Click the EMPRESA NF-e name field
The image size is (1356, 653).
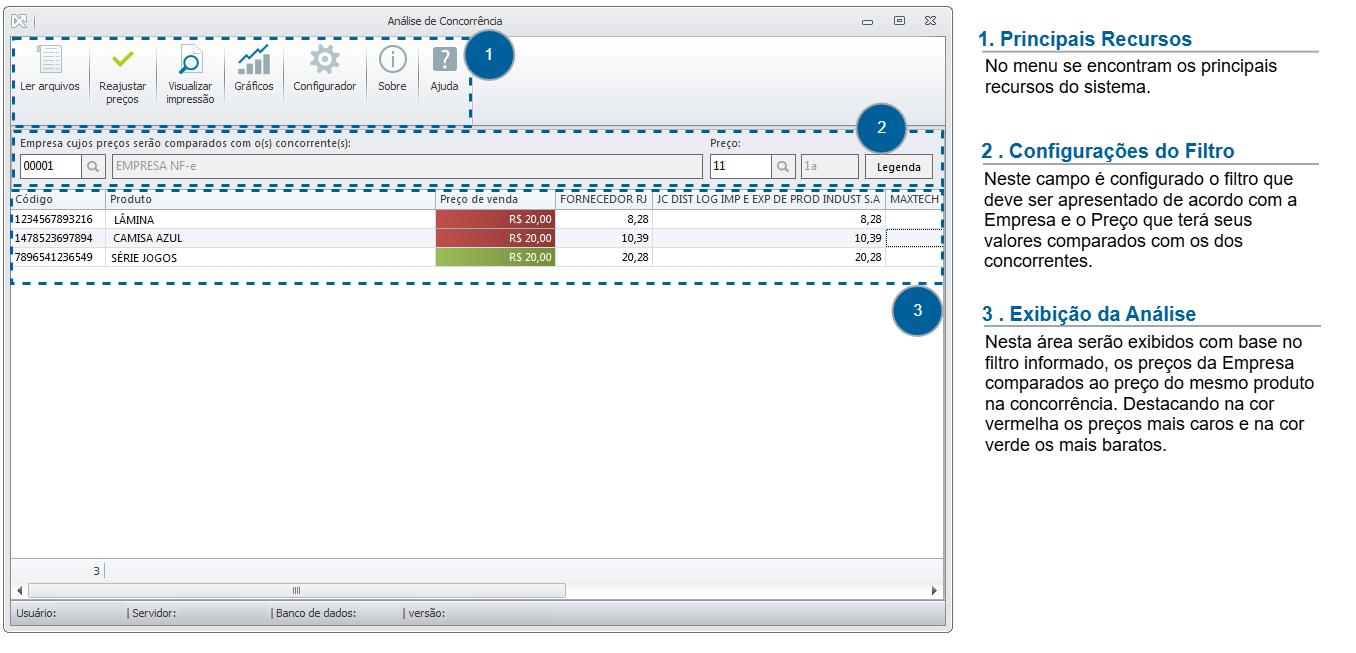click(407, 166)
